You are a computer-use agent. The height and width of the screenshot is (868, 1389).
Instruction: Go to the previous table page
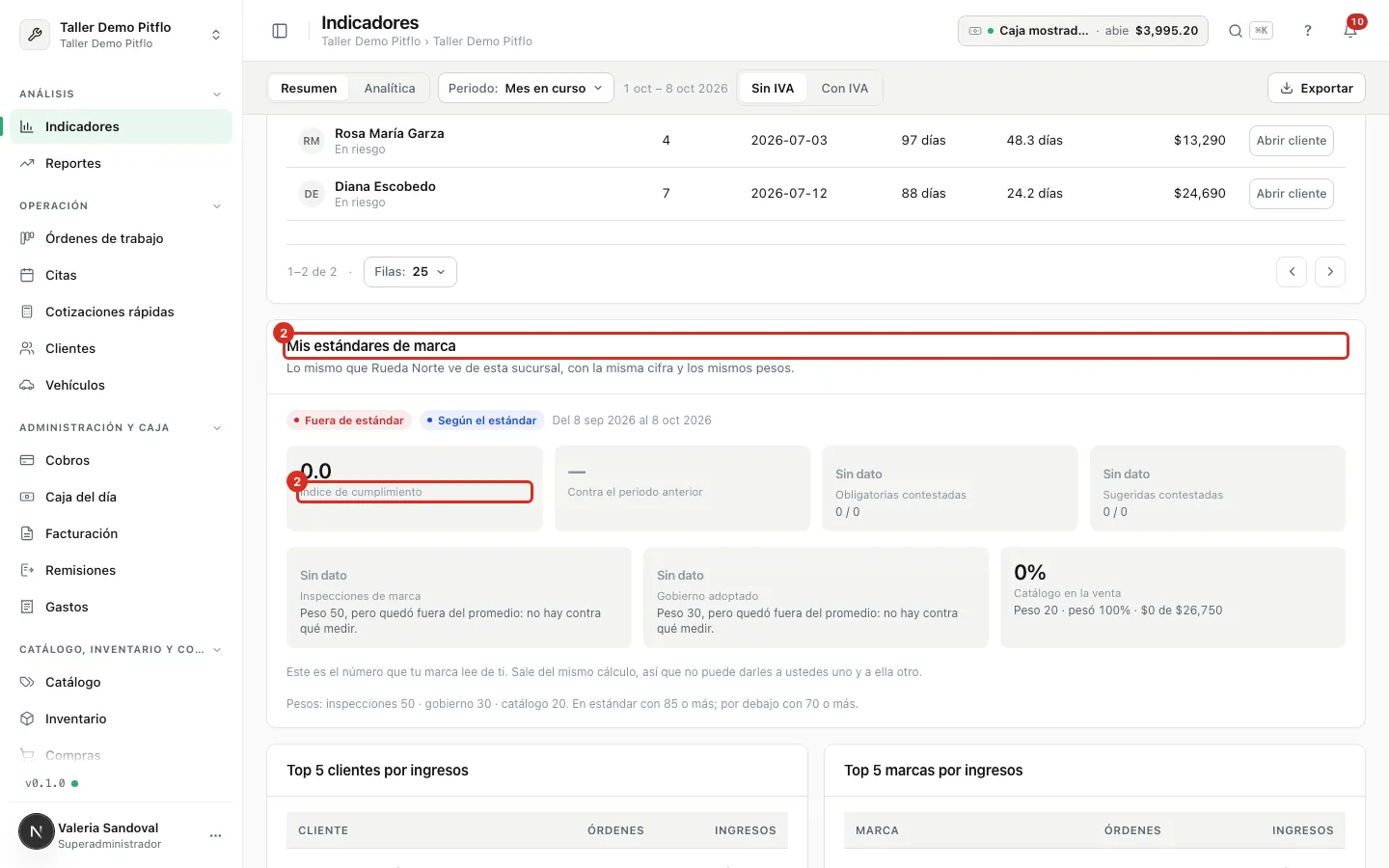click(x=1292, y=272)
